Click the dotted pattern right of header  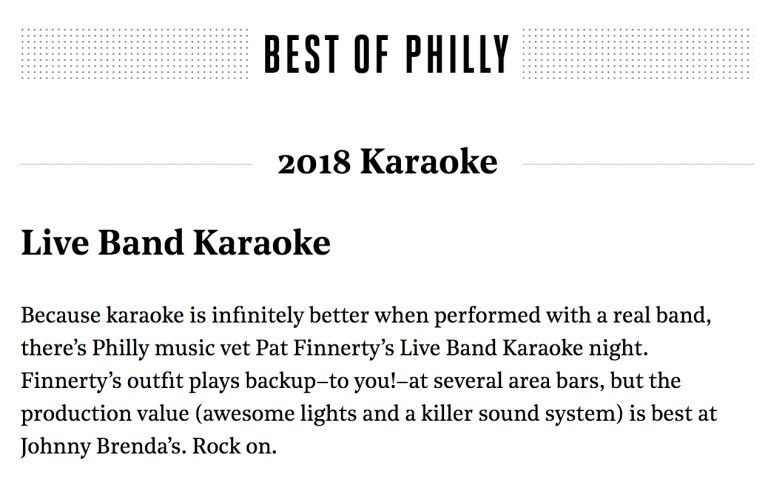click(x=637, y=54)
